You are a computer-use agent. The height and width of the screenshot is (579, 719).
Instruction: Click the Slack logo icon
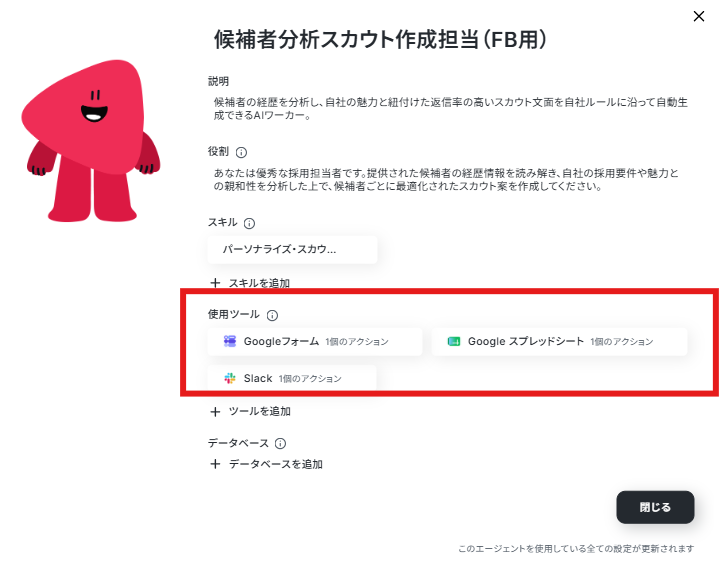click(x=230, y=378)
